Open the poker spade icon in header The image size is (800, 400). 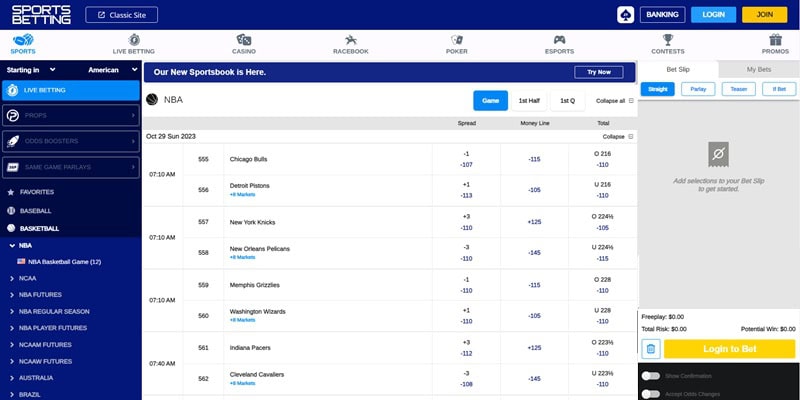625,15
